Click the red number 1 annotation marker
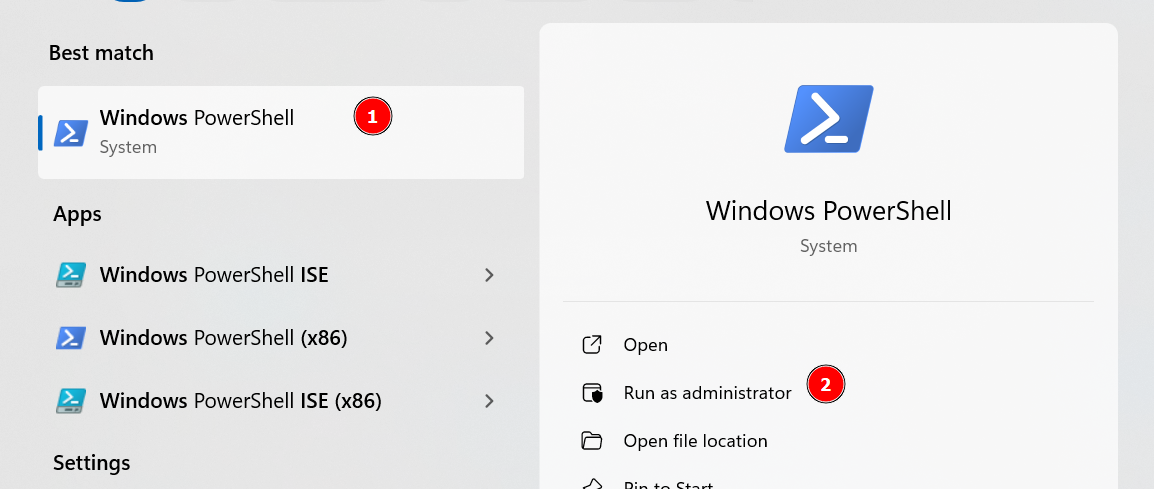 (x=372, y=117)
